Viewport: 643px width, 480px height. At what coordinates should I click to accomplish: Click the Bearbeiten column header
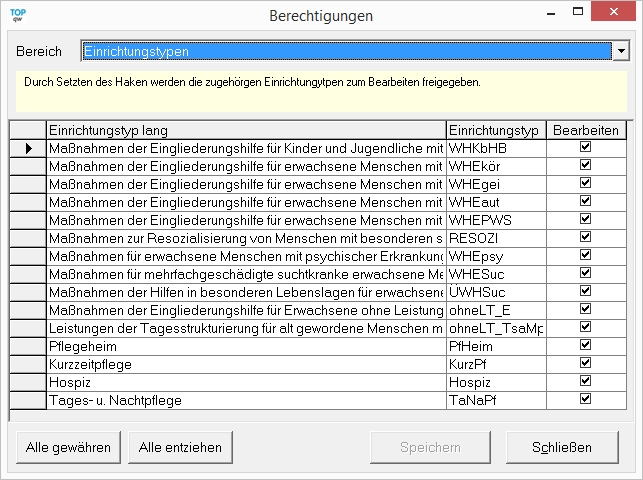coord(586,130)
